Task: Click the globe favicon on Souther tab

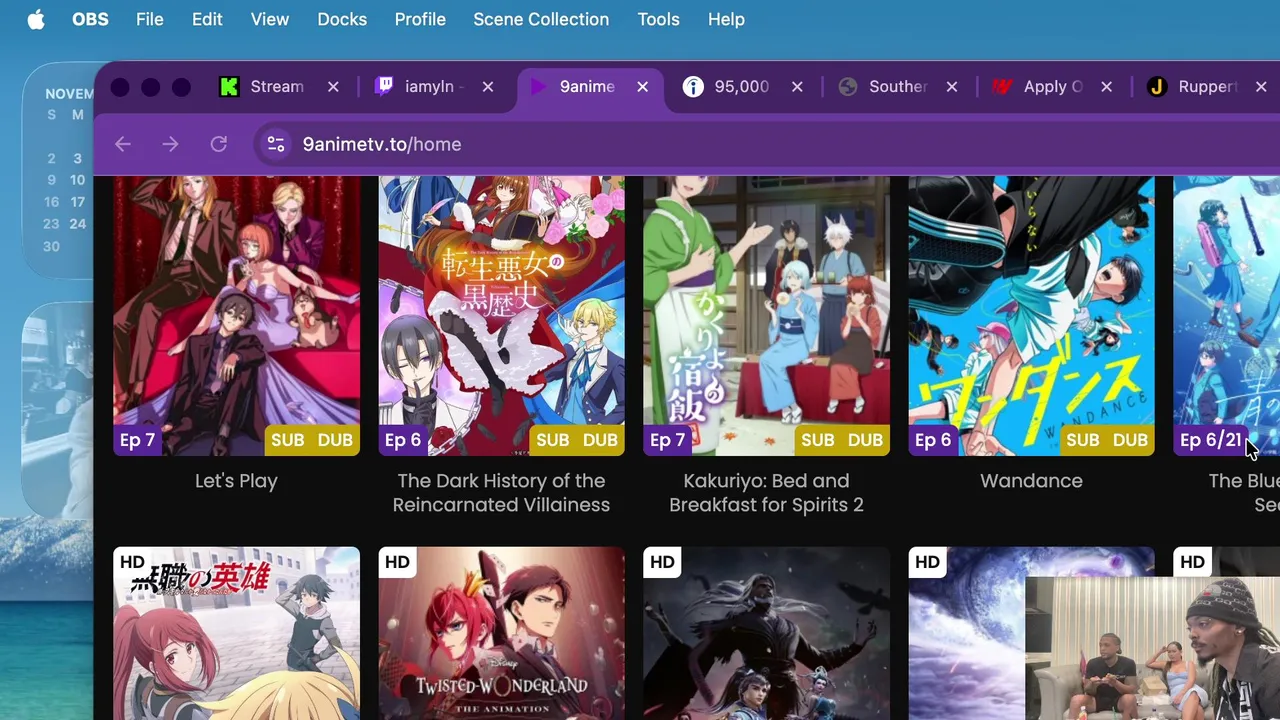Action: click(848, 87)
